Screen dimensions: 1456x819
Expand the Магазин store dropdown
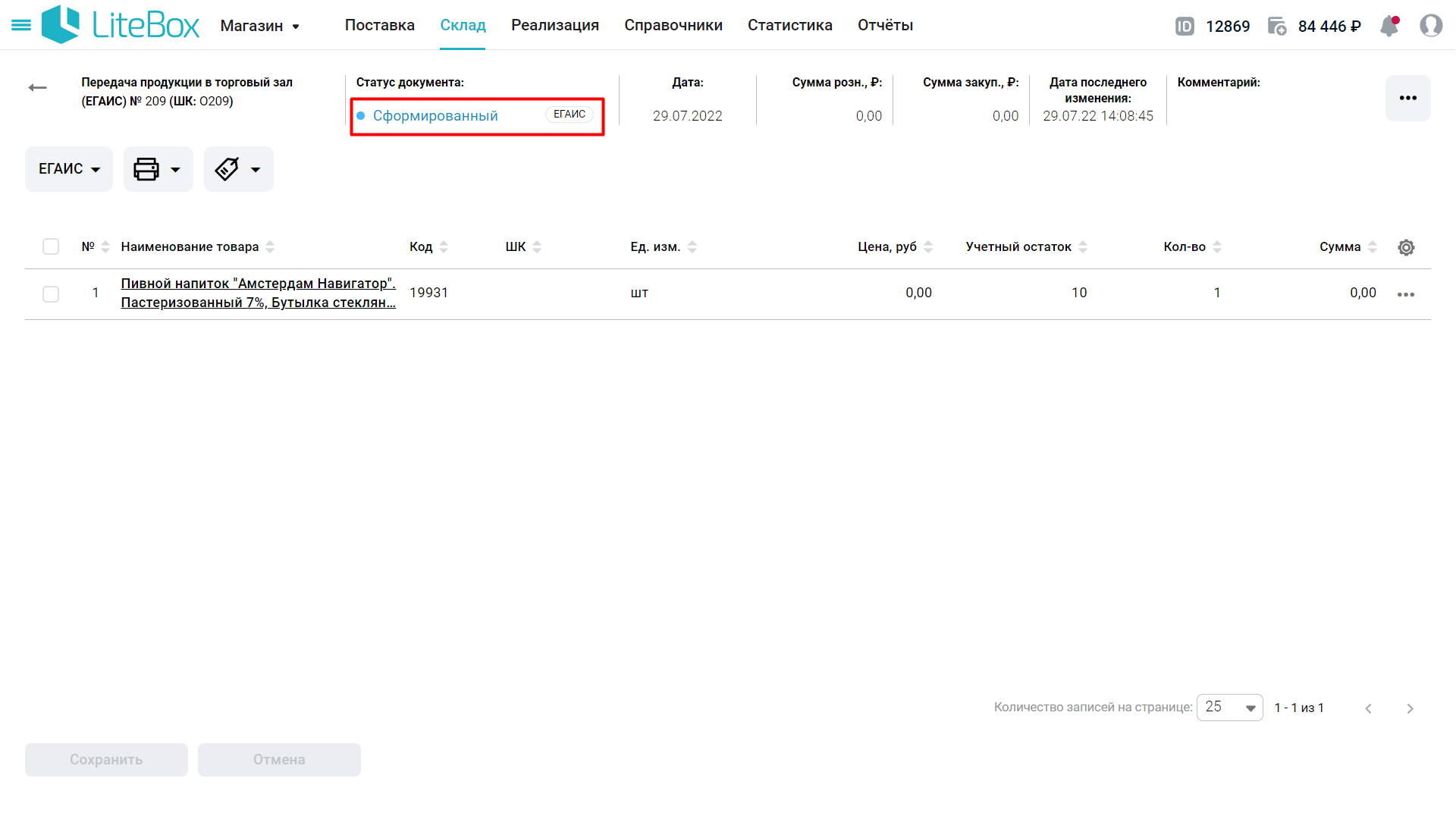coord(259,26)
